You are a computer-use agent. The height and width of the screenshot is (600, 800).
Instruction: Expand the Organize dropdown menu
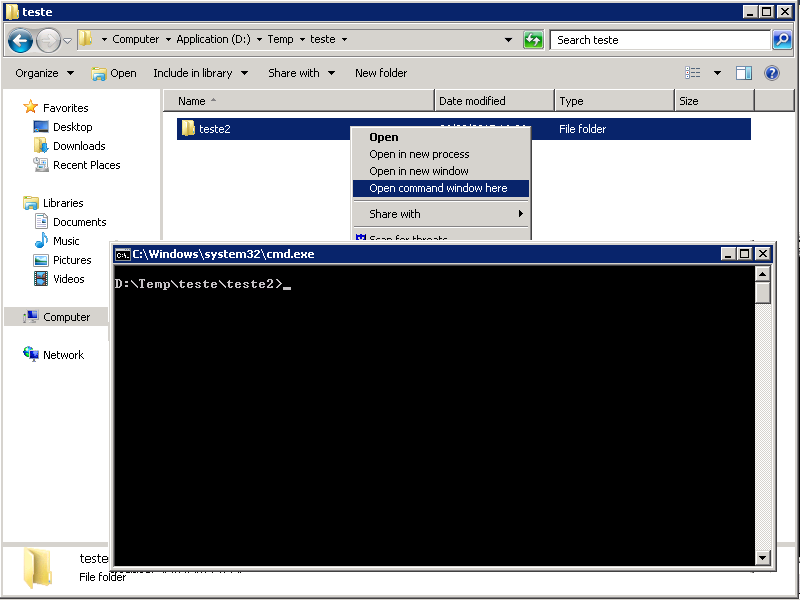click(x=45, y=73)
